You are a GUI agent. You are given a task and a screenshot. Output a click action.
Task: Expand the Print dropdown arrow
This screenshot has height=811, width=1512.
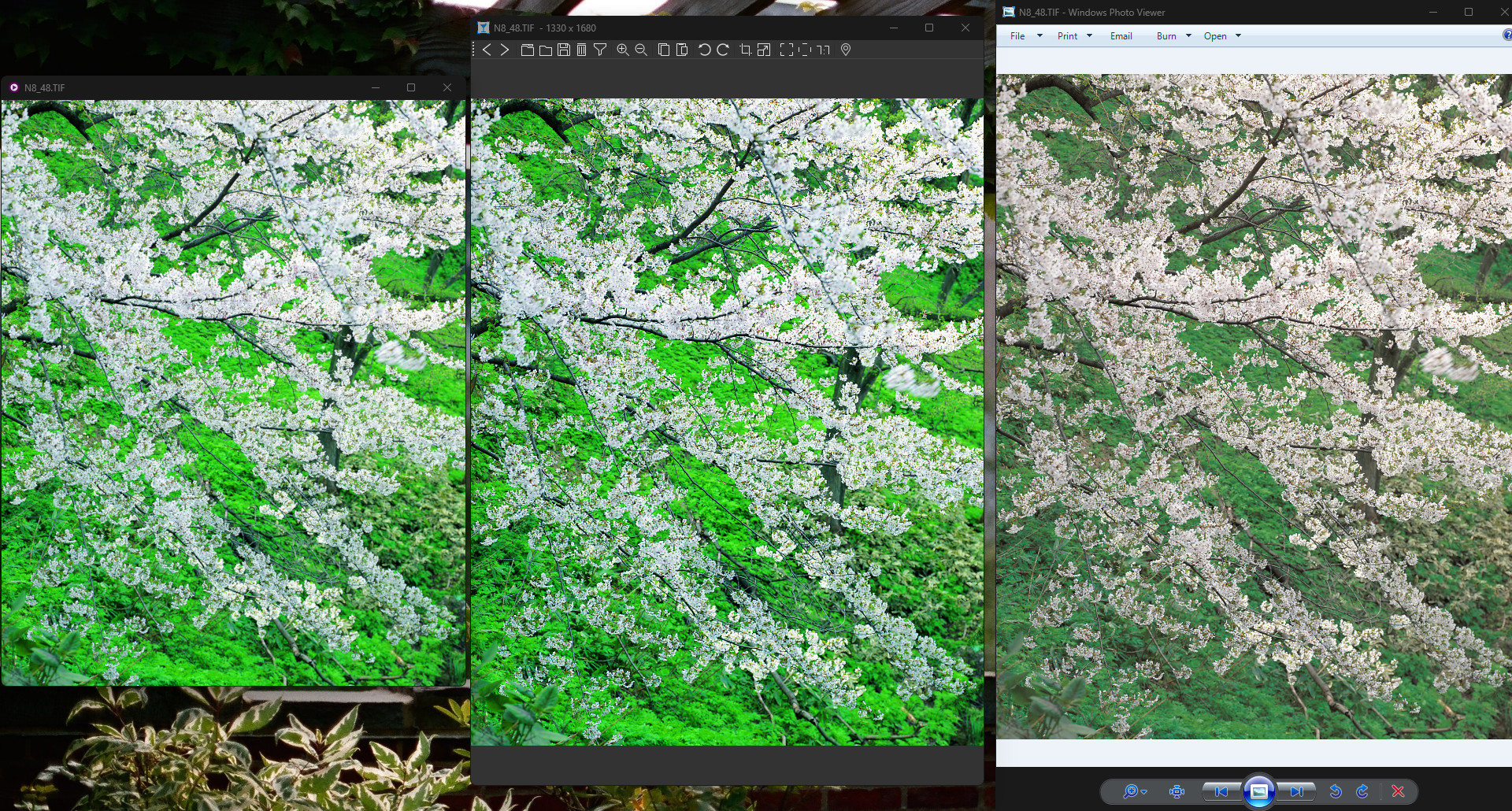1090,36
